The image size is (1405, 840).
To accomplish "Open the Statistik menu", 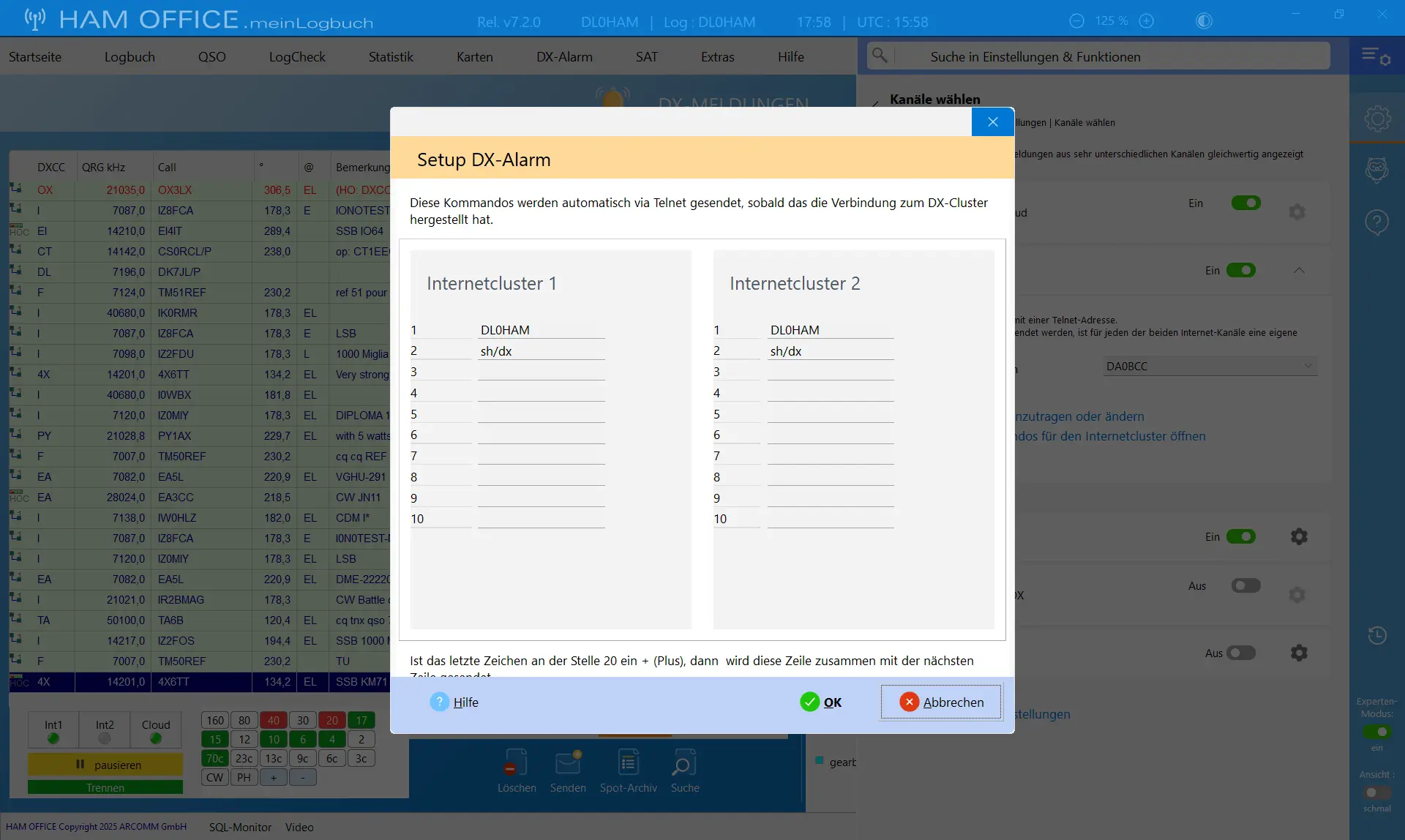I will point(391,56).
